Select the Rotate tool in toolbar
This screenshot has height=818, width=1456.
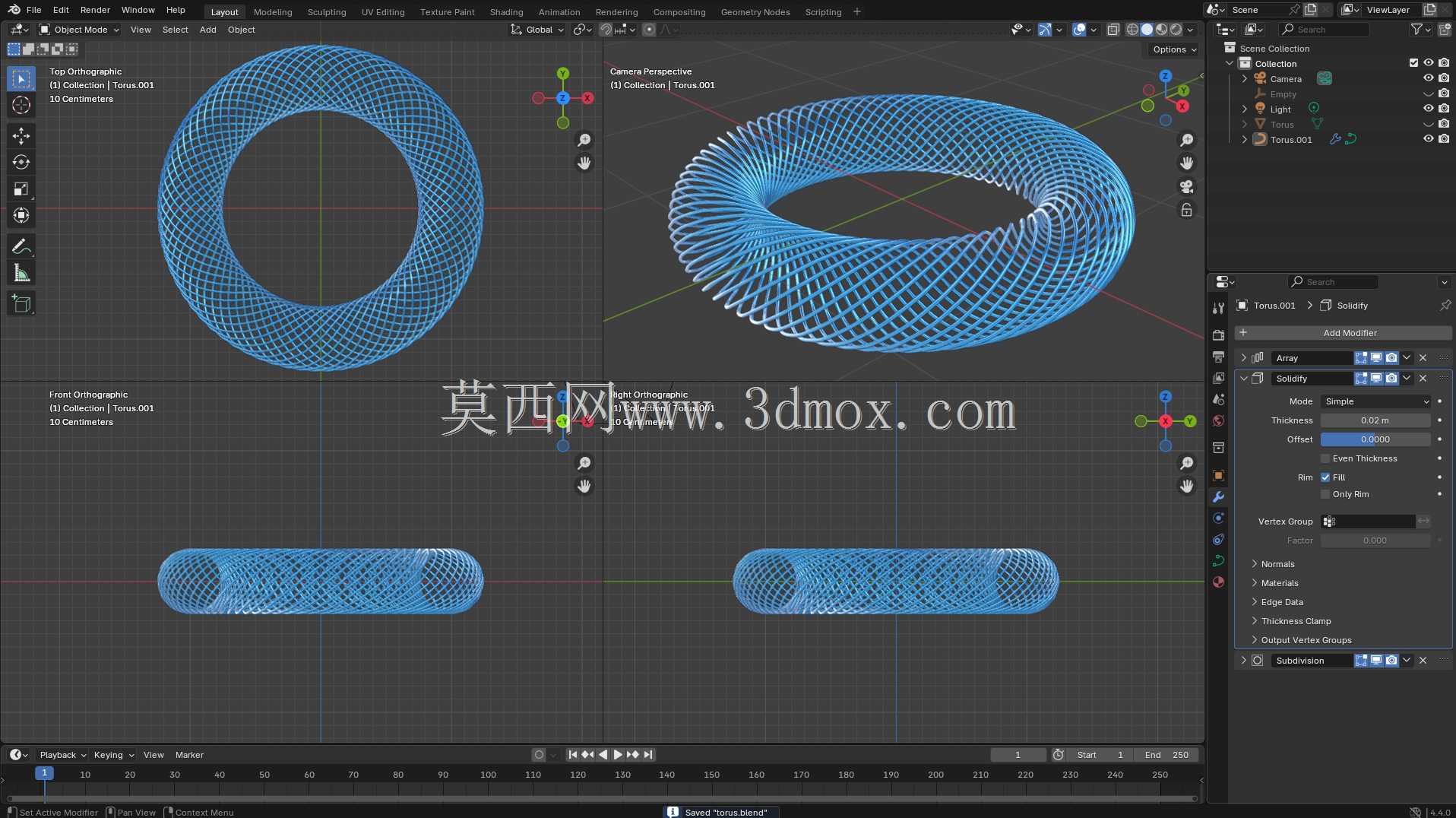pos(21,162)
